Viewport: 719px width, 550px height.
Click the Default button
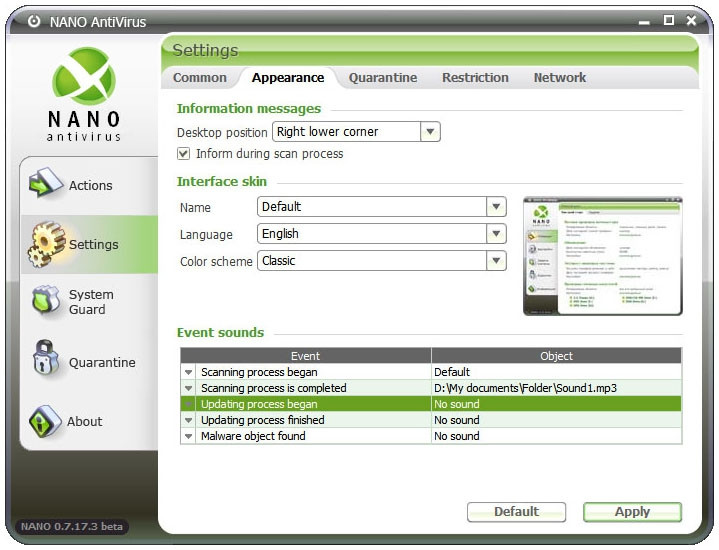click(x=516, y=511)
